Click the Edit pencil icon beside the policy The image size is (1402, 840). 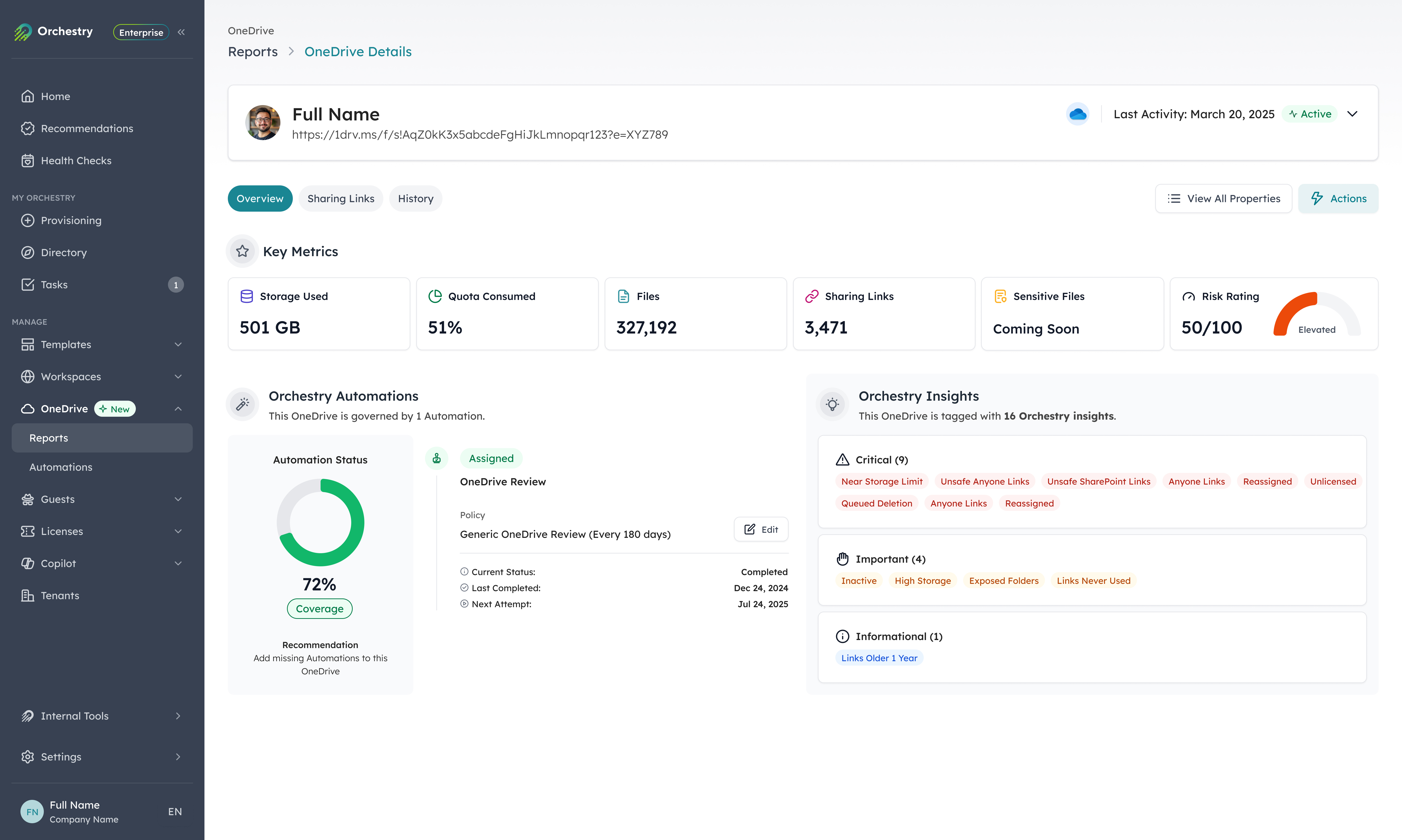click(x=750, y=529)
